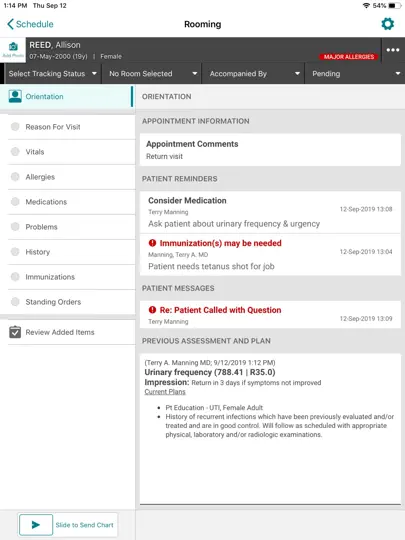Tap the red alert icon beside Re: Patient Called
This screenshot has height=540, width=405.
152,310
